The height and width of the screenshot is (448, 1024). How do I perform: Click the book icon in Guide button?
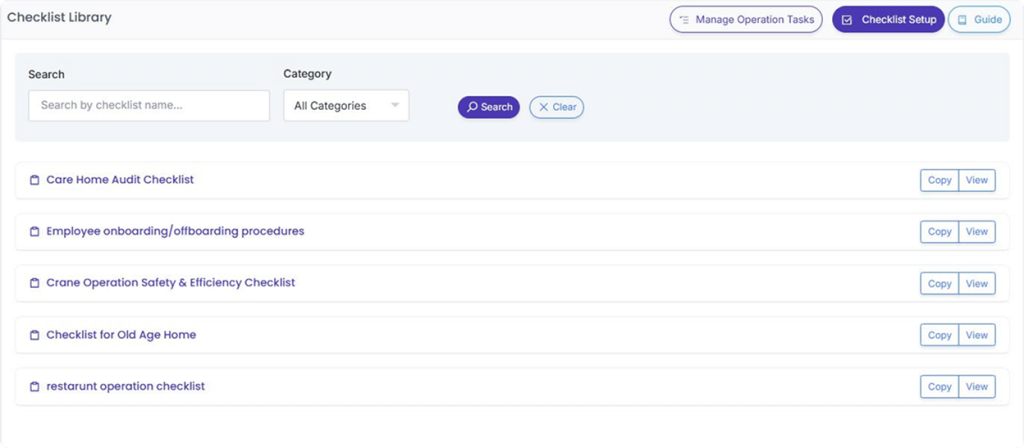[962, 20]
